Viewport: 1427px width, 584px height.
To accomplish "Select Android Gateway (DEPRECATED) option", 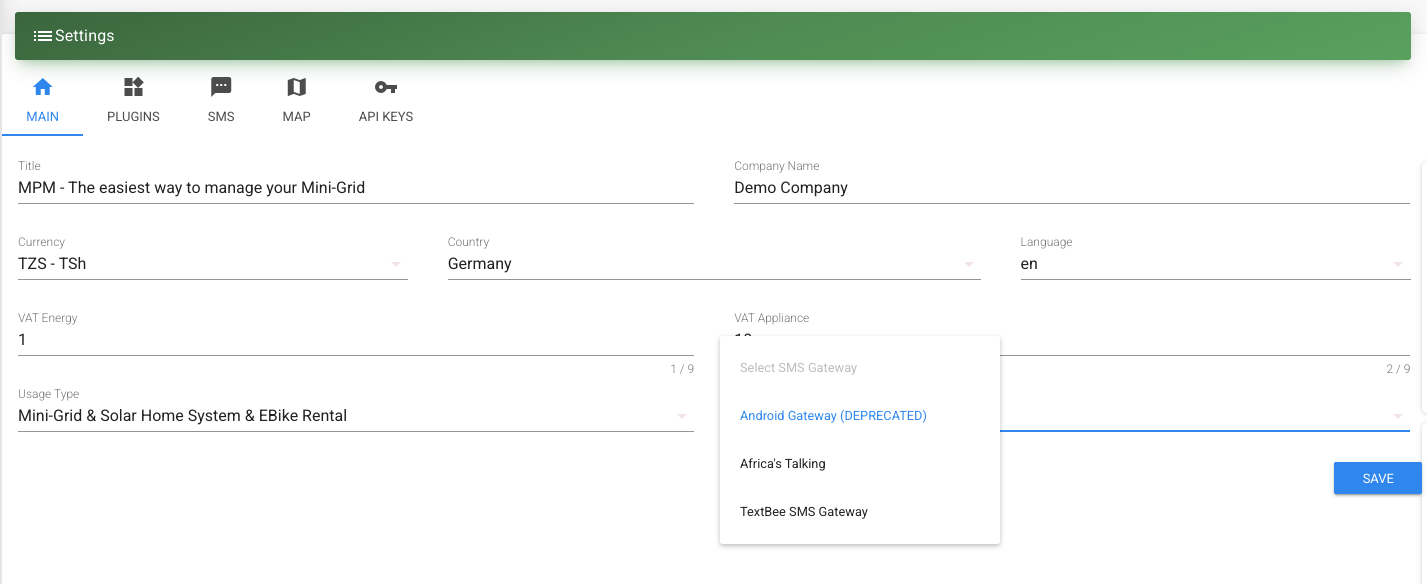I will coord(833,415).
